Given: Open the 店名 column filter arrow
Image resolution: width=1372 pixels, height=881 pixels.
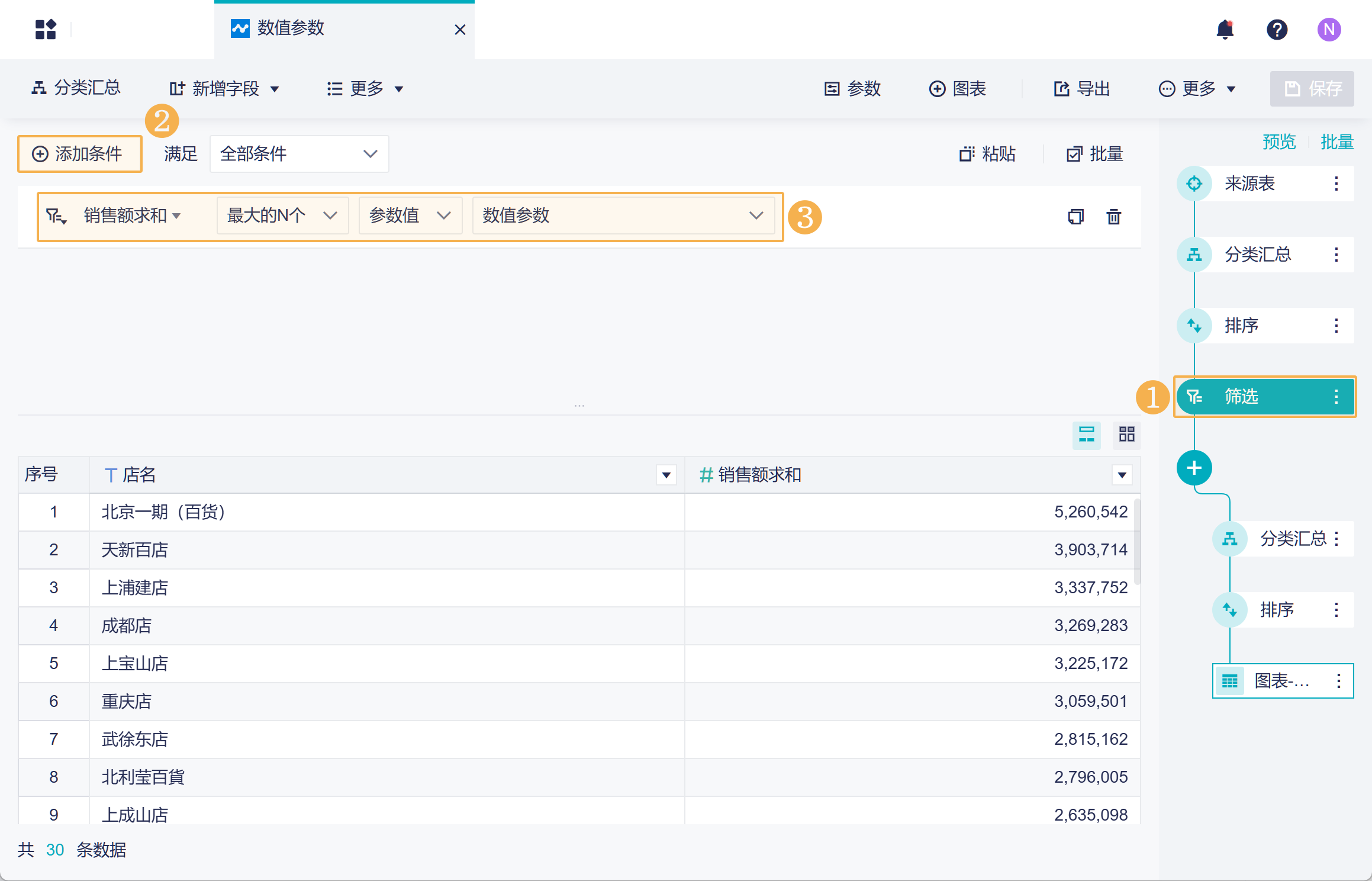Looking at the screenshot, I should click(666, 475).
